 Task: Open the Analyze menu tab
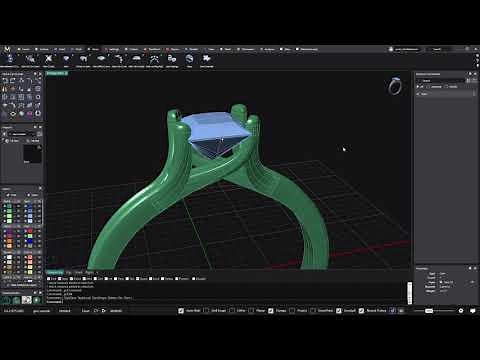(x=268, y=49)
